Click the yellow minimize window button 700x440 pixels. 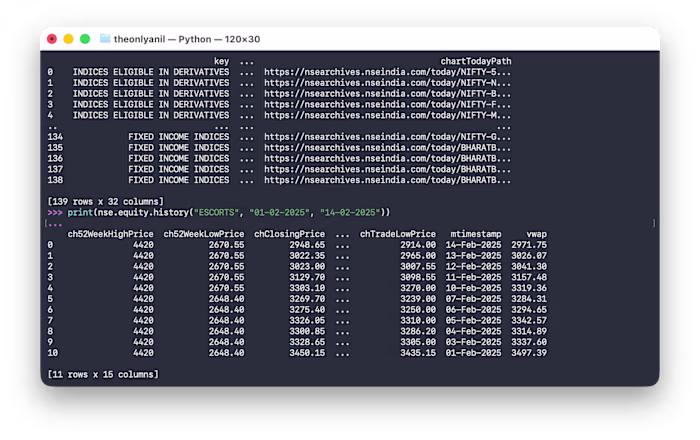tap(68, 39)
